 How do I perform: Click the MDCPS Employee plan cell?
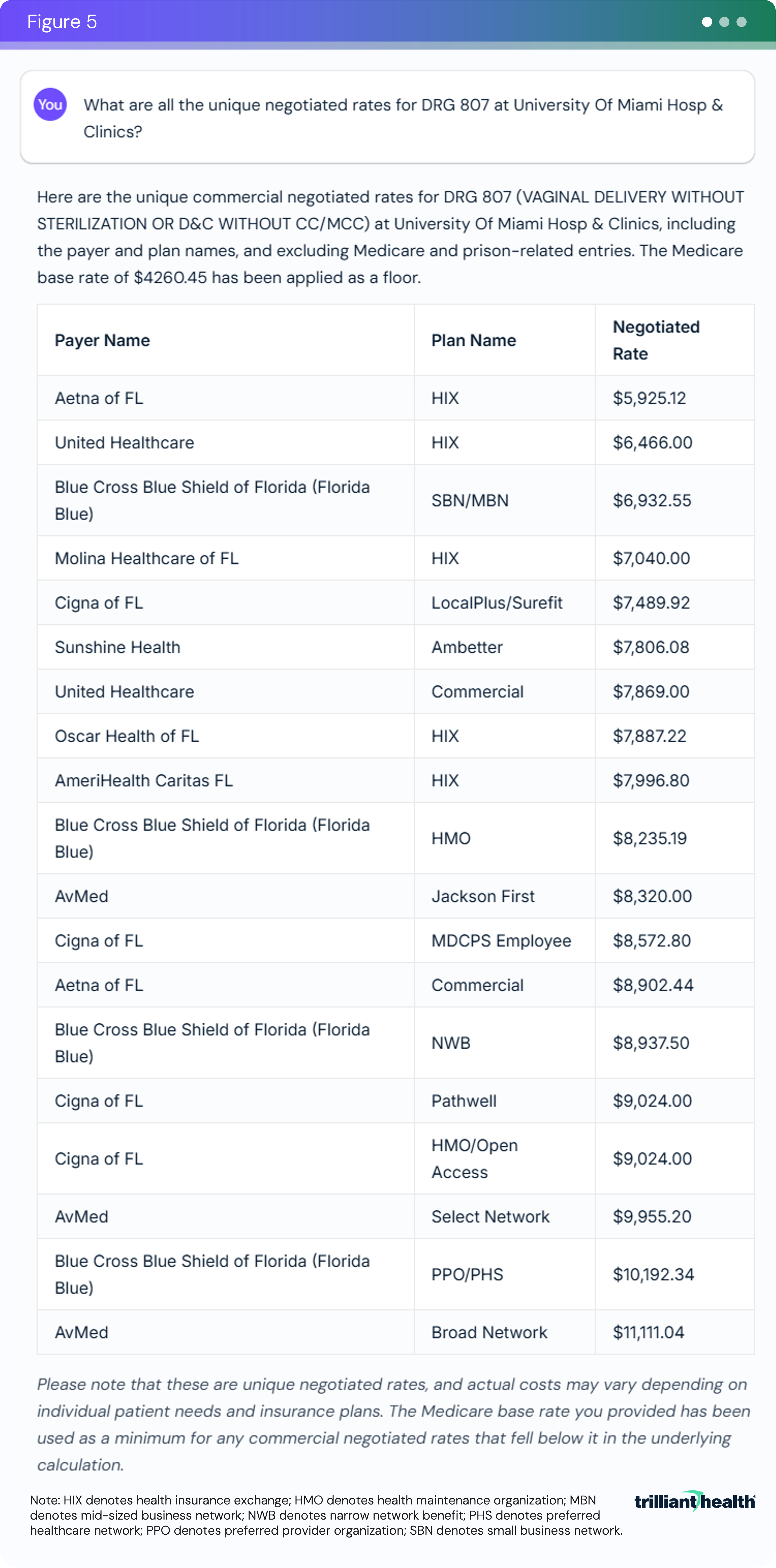(x=501, y=940)
